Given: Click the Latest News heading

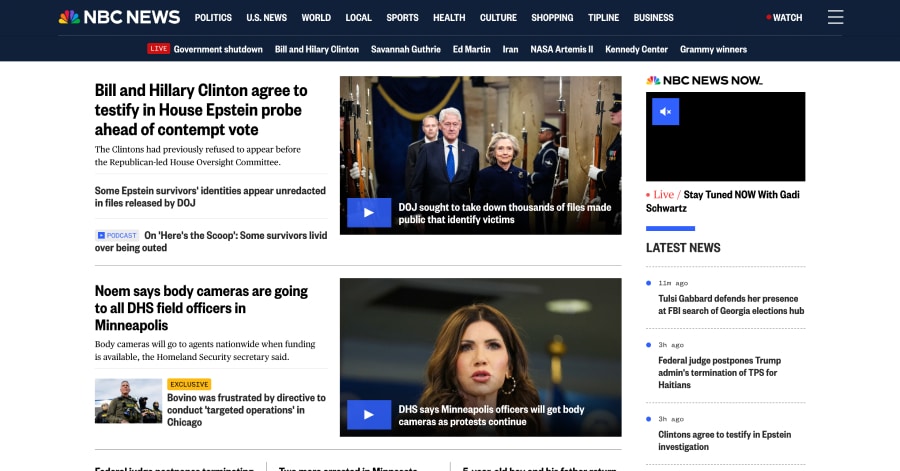Looking at the screenshot, I should pyautogui.click(x=683, y=248).
